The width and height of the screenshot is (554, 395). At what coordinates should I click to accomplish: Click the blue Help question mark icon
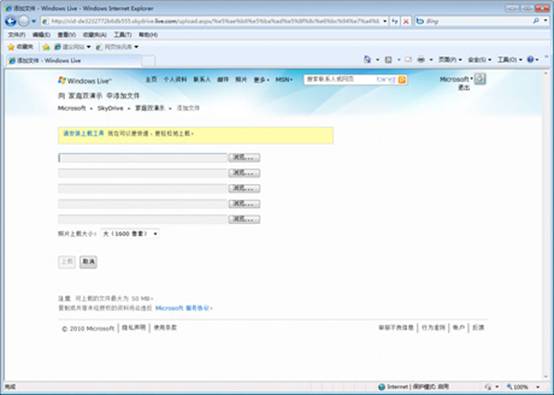tap(530, 60)
